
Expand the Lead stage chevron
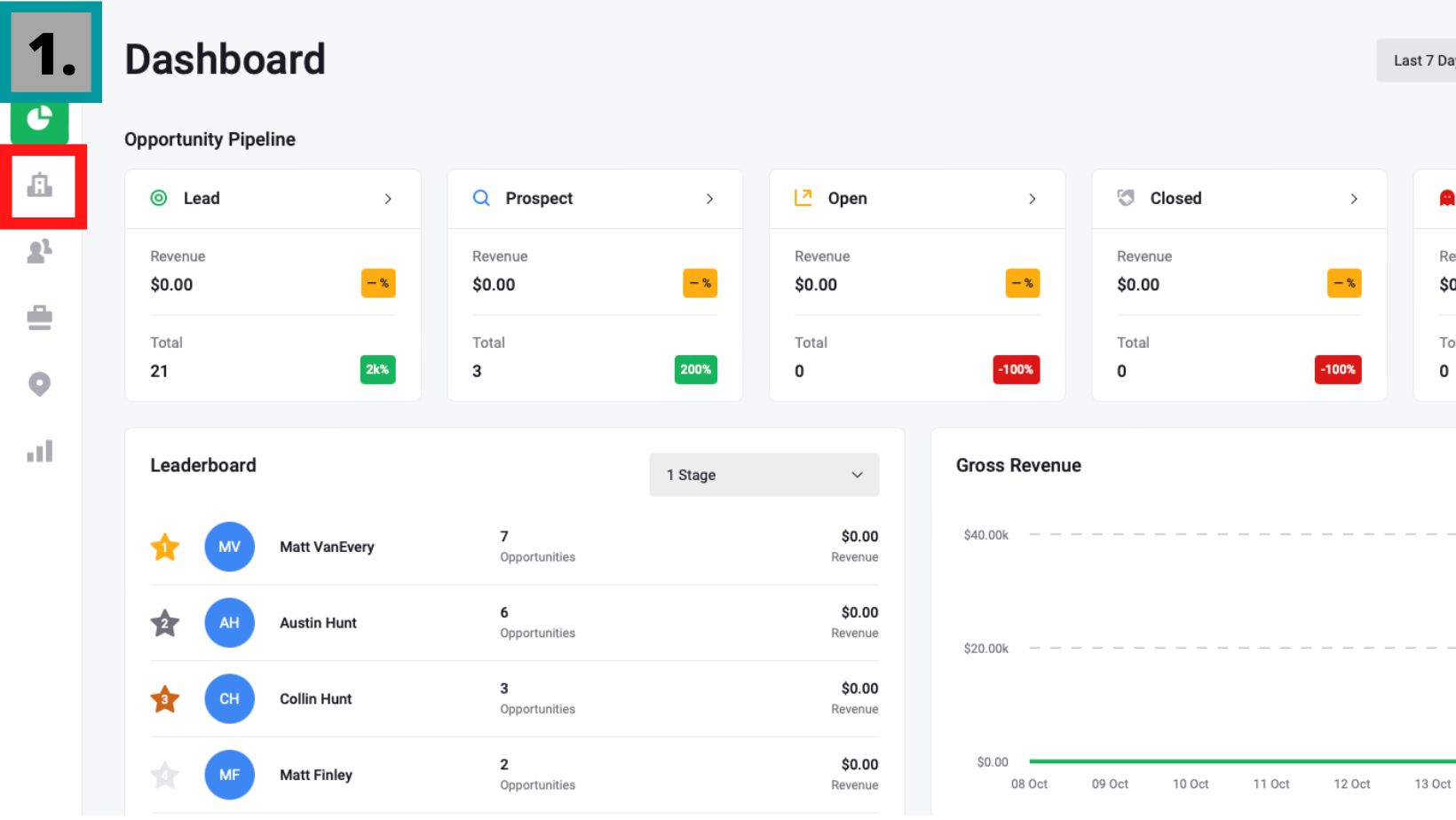388,199
